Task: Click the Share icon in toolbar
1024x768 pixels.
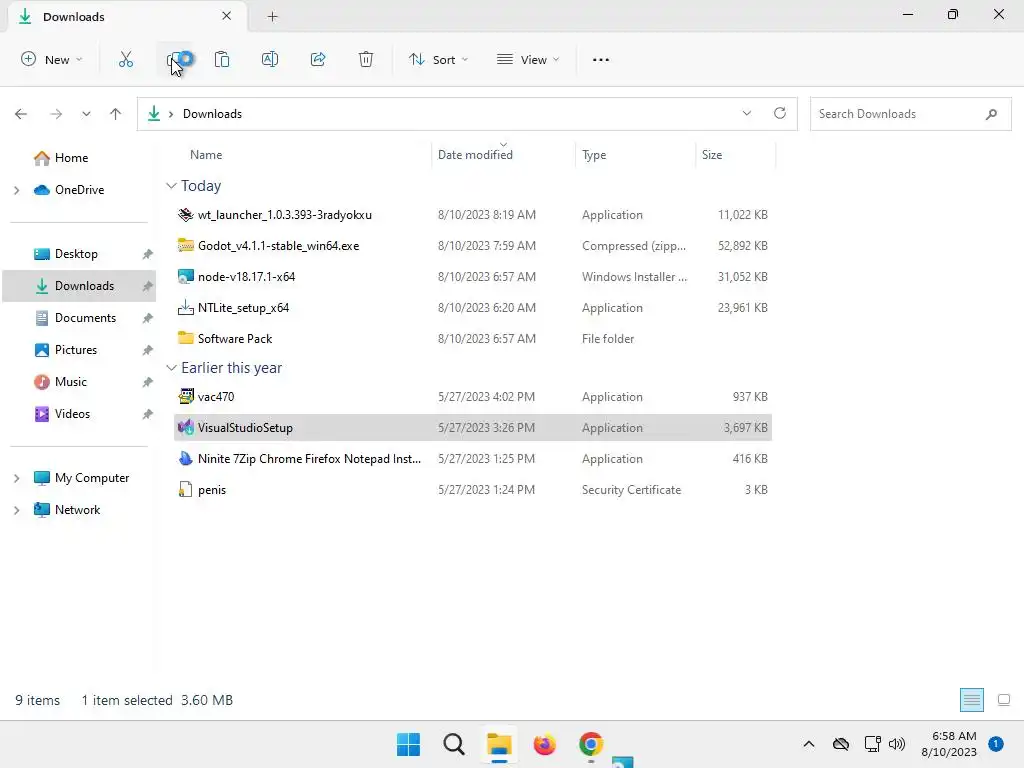Action: (x=318, y=59)
